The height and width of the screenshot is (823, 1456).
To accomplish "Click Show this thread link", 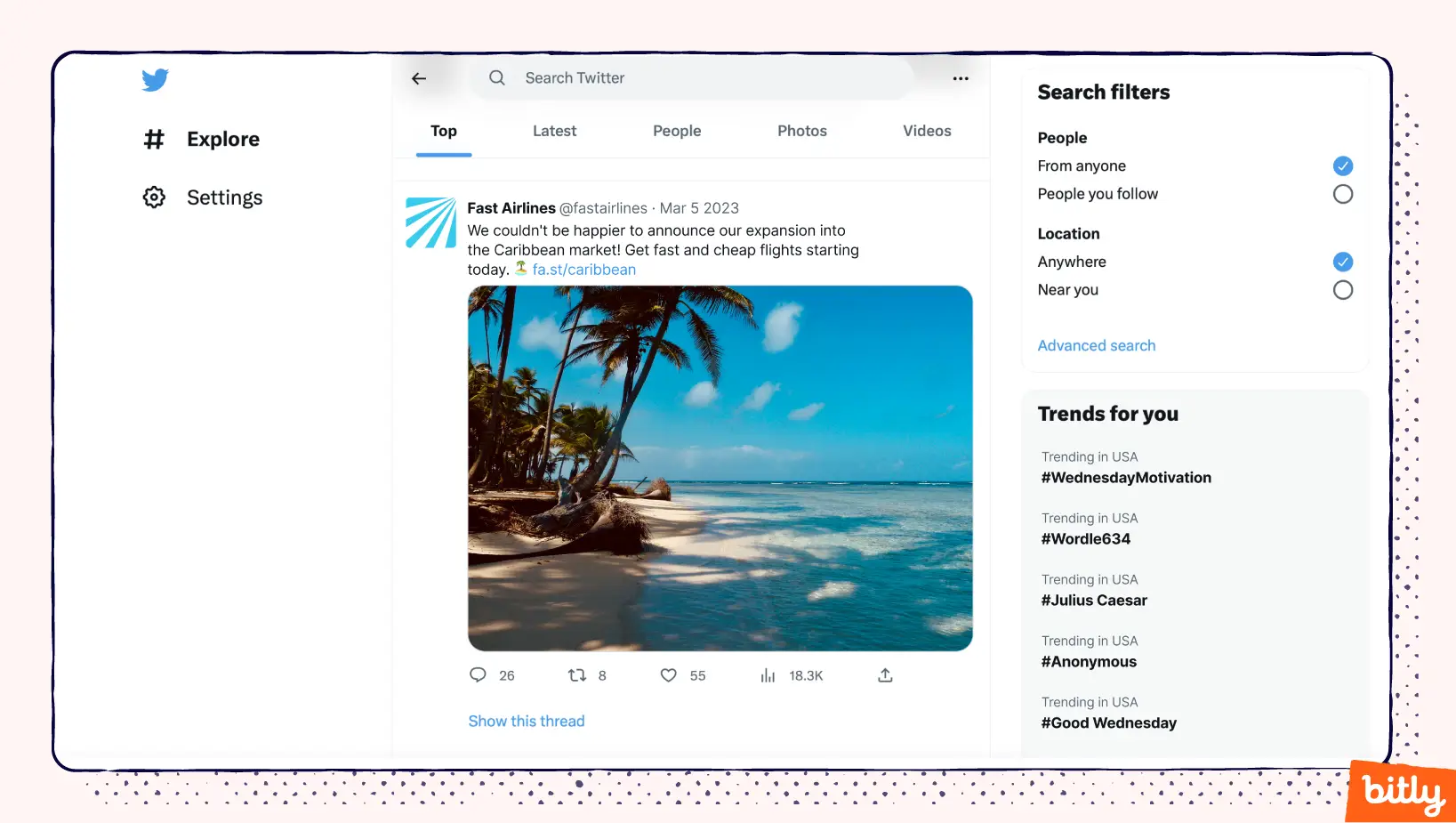I will coord(526,721).
